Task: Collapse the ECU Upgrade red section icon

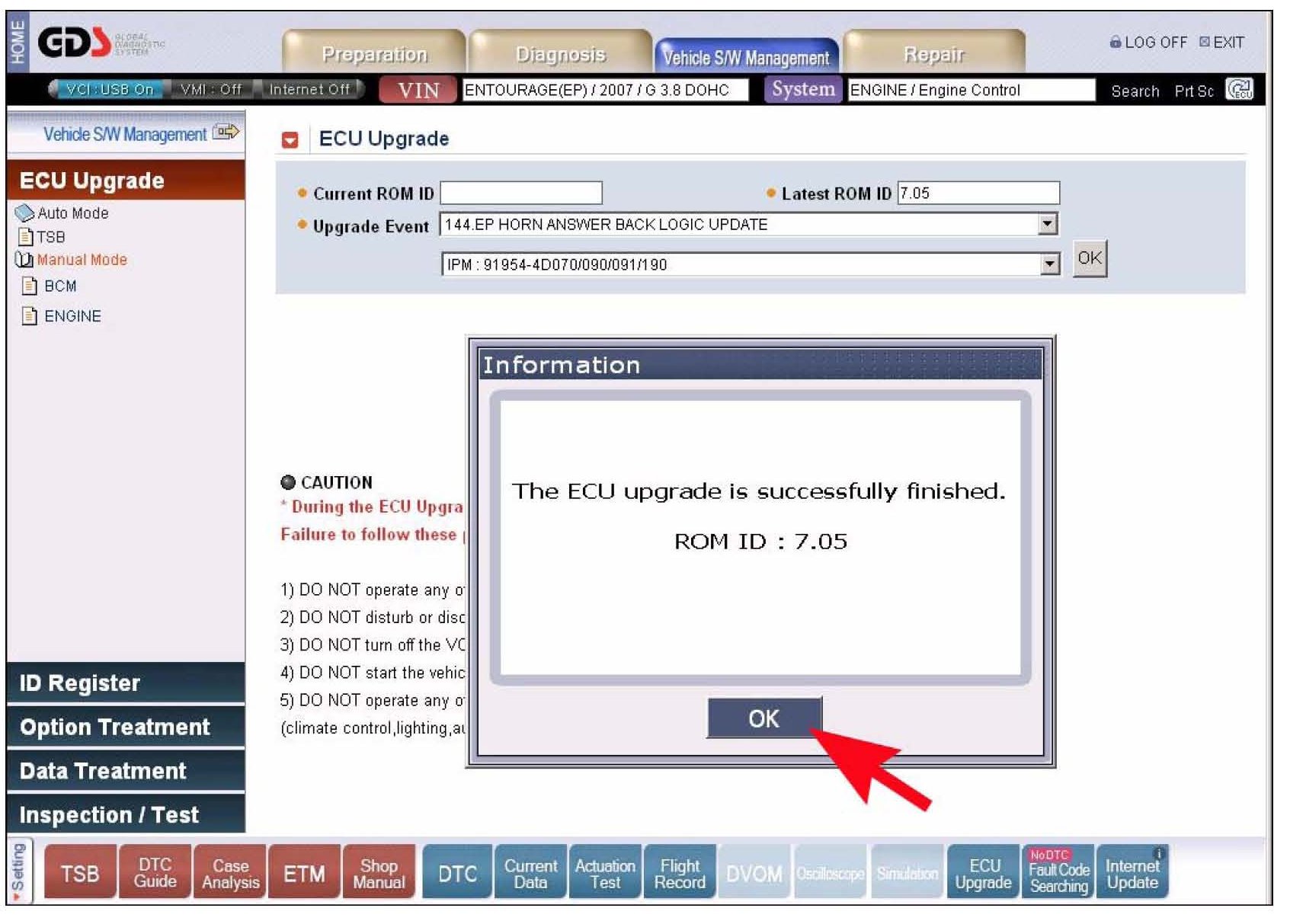Action: click(x=290, y=139)
